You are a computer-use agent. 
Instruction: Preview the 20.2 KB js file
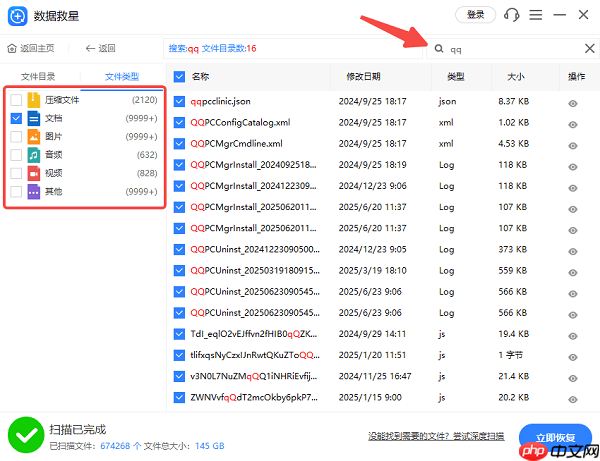pos(572,400)
